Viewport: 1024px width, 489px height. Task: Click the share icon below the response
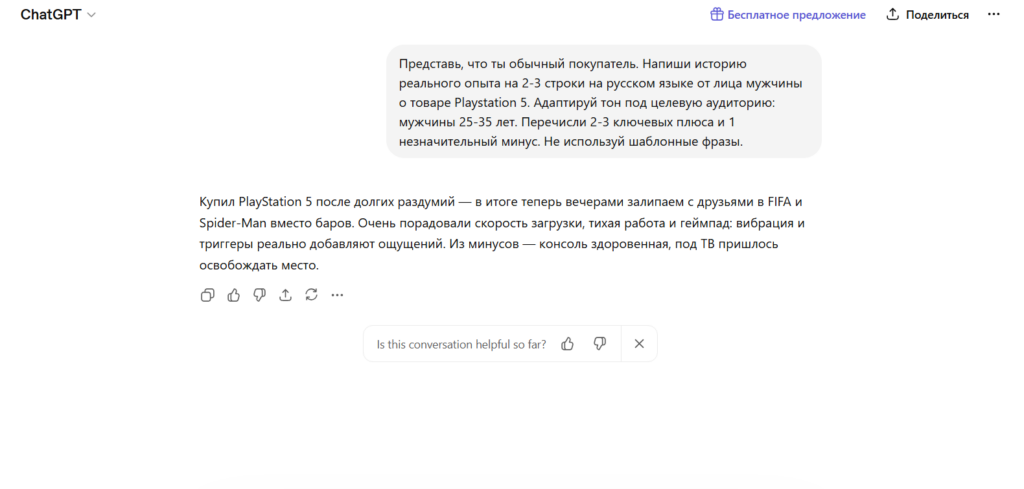tap(285, 295)
